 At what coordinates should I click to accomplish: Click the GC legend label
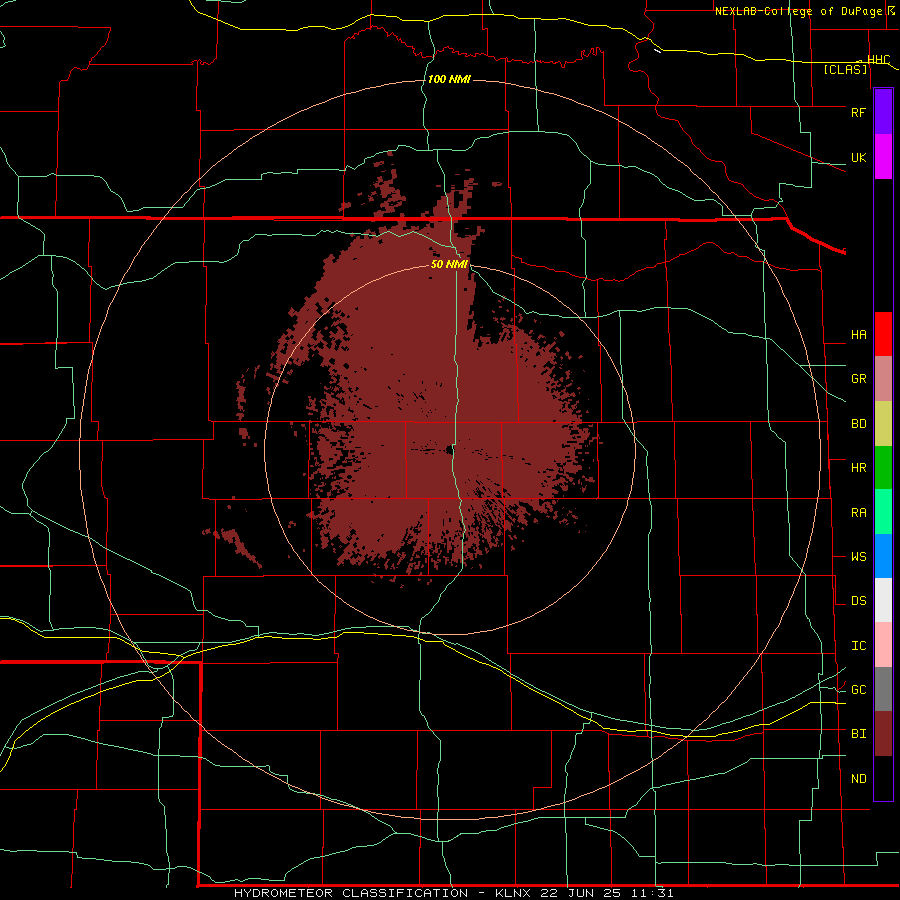coord(858,689)
